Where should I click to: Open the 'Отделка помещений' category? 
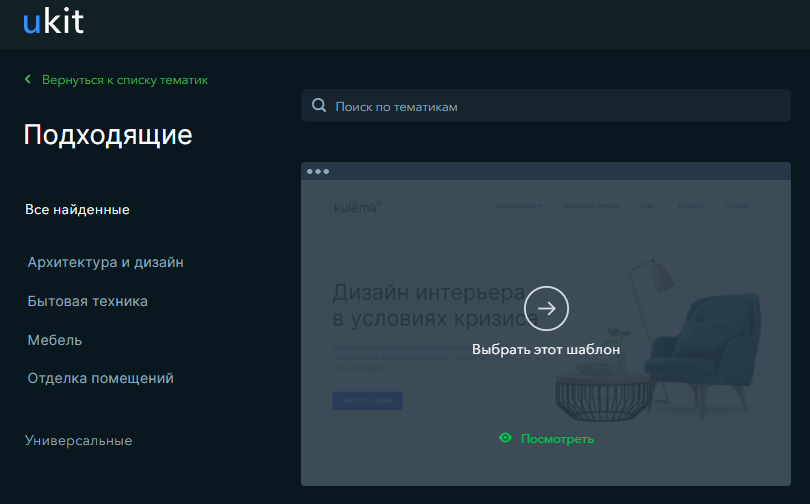coord(100,378)
